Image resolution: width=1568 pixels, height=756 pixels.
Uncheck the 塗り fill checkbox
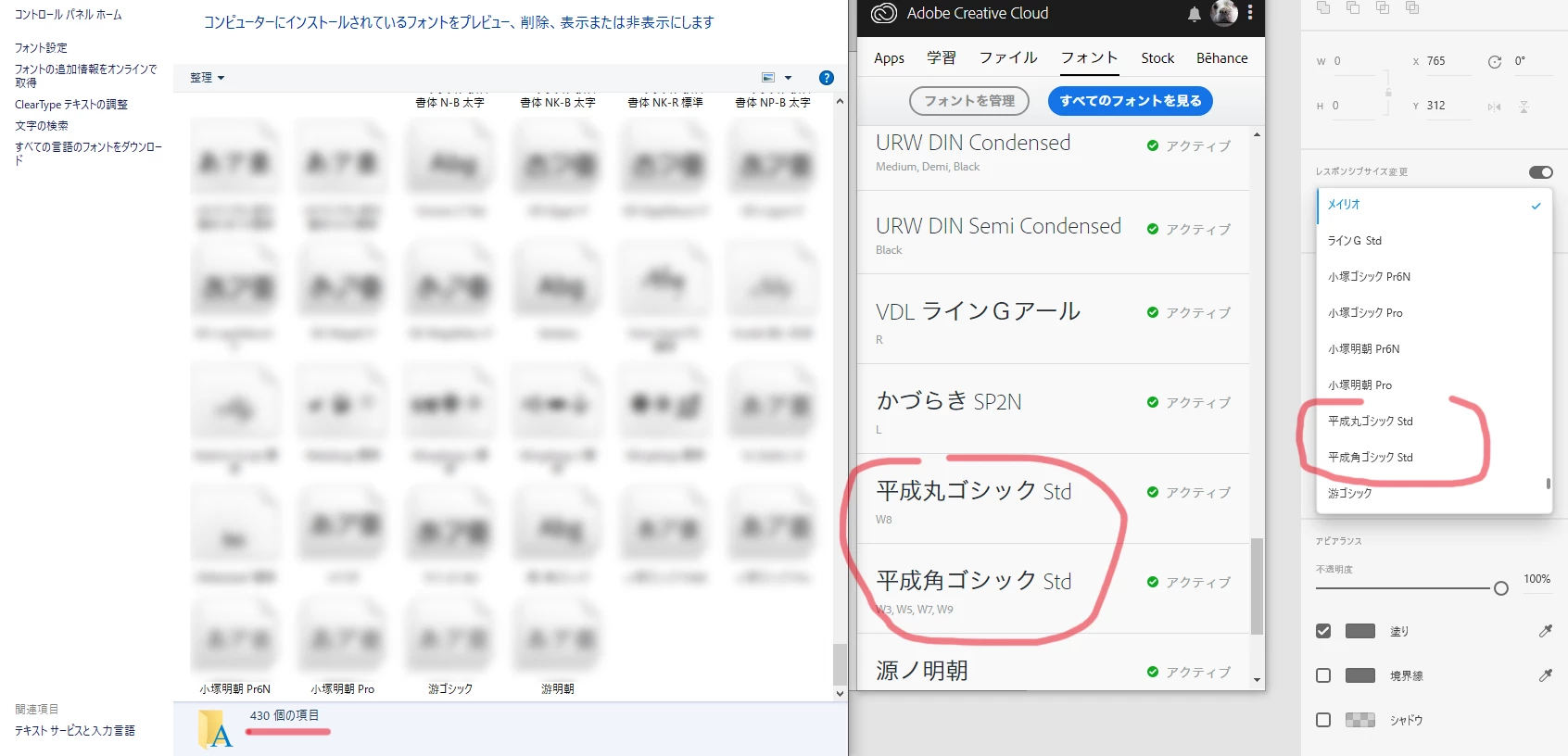coord(1323,631)
